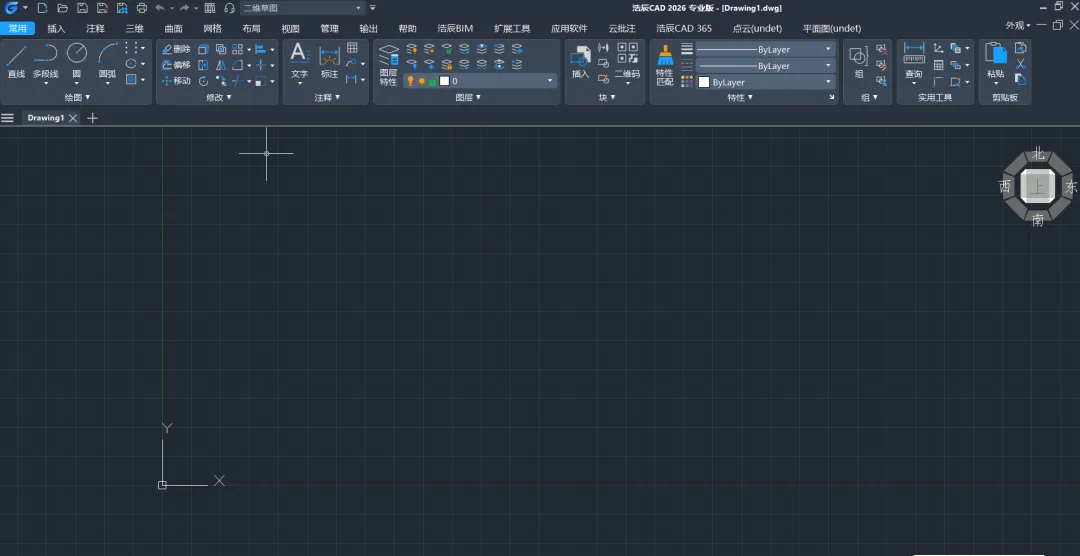
Task: Open the linetype ByLayer dropdown
Action: 765,66
